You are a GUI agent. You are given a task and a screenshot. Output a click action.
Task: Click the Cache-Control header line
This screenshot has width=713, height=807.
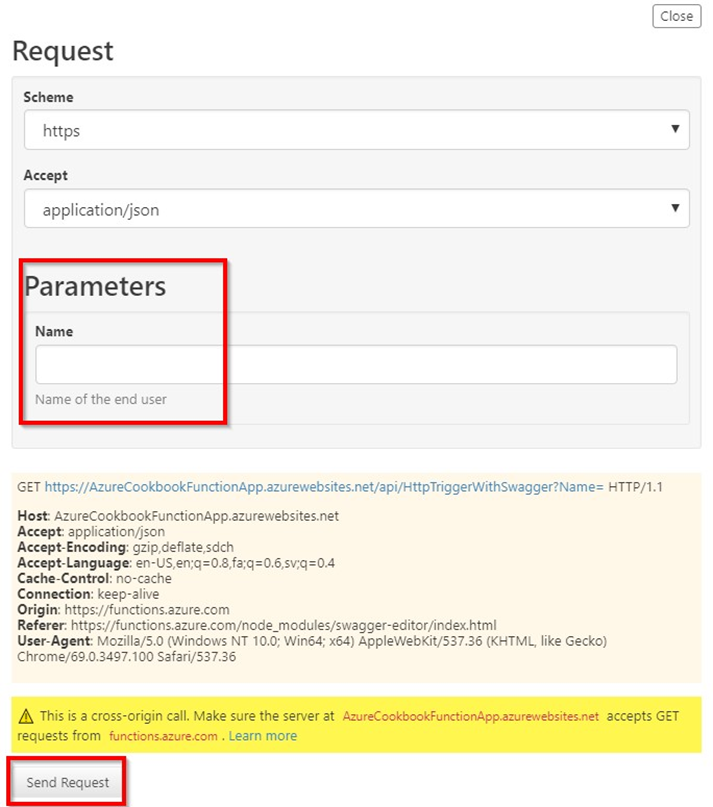coord(94,579)
